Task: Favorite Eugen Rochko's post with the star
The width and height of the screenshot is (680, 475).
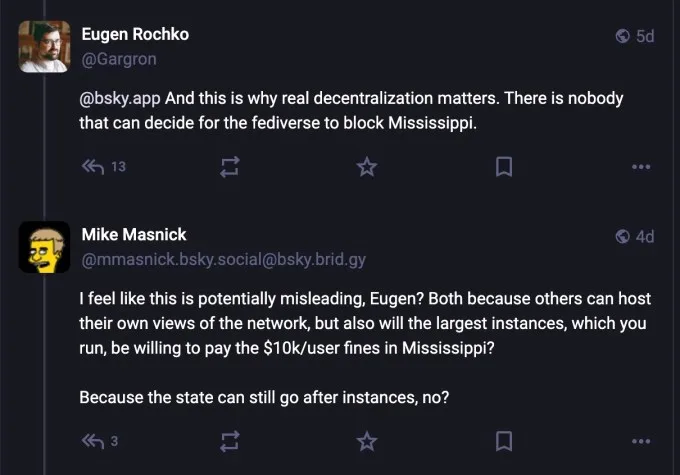Action: 367,167
